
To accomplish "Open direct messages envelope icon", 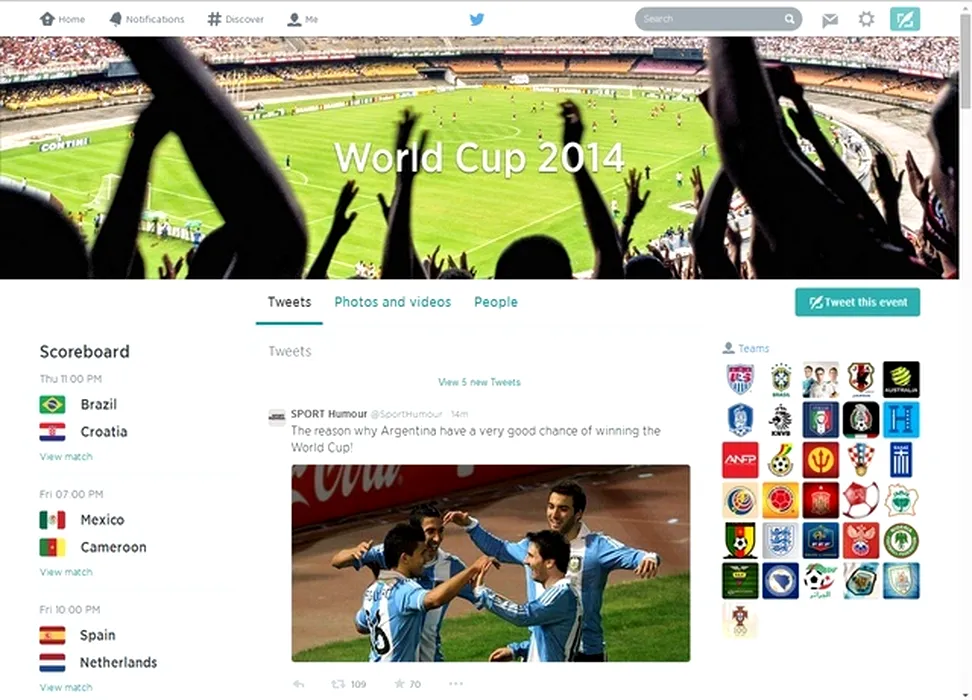I will point(830,19).
